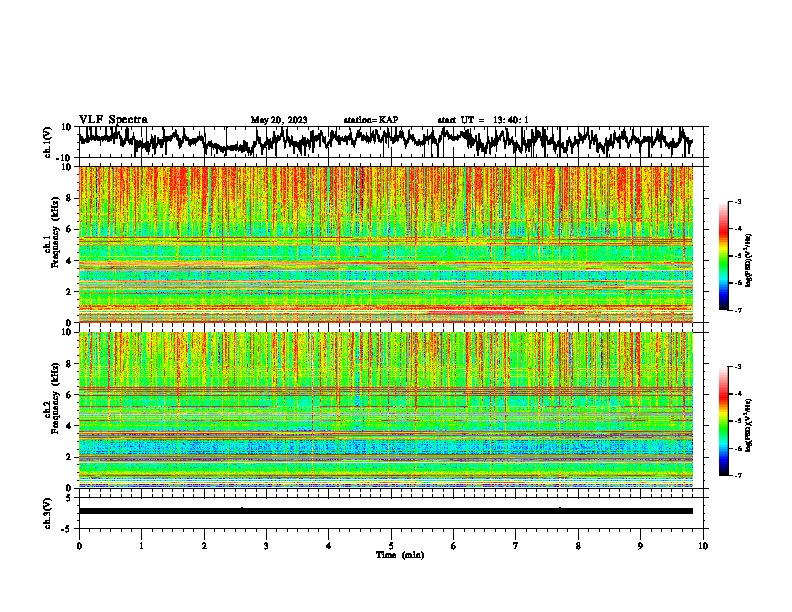Click the "start UT = 13:40: 1" label
The width and height of the screenshot is (792, 612).
coord(483,120)
